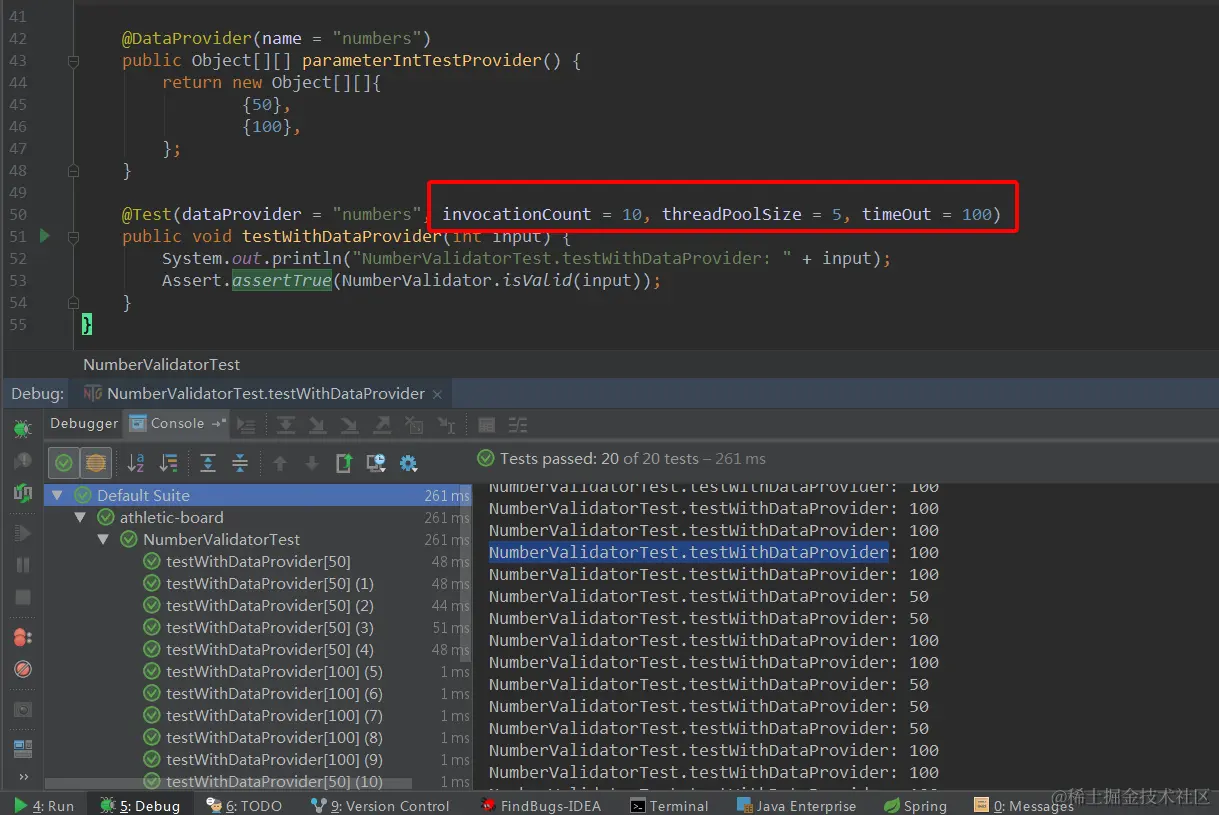Open View Breakpoints red circles icon
Screen dimensions: 1219x815
click(22, 637)
